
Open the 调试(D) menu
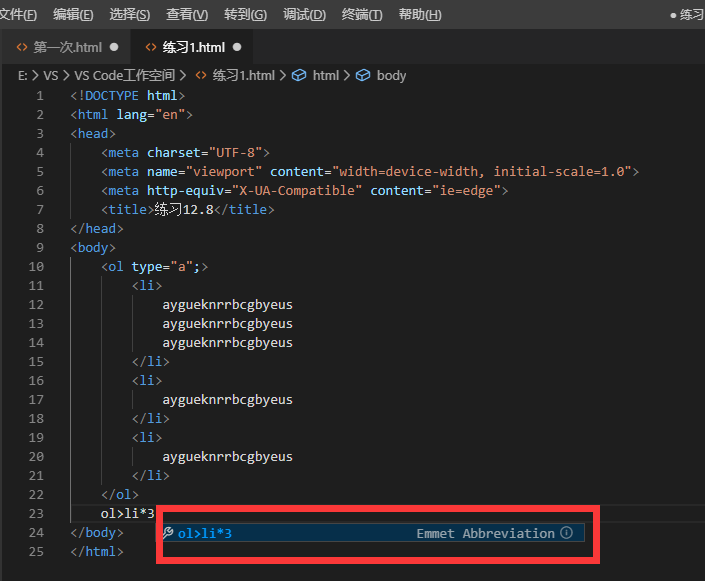[304, 15]
